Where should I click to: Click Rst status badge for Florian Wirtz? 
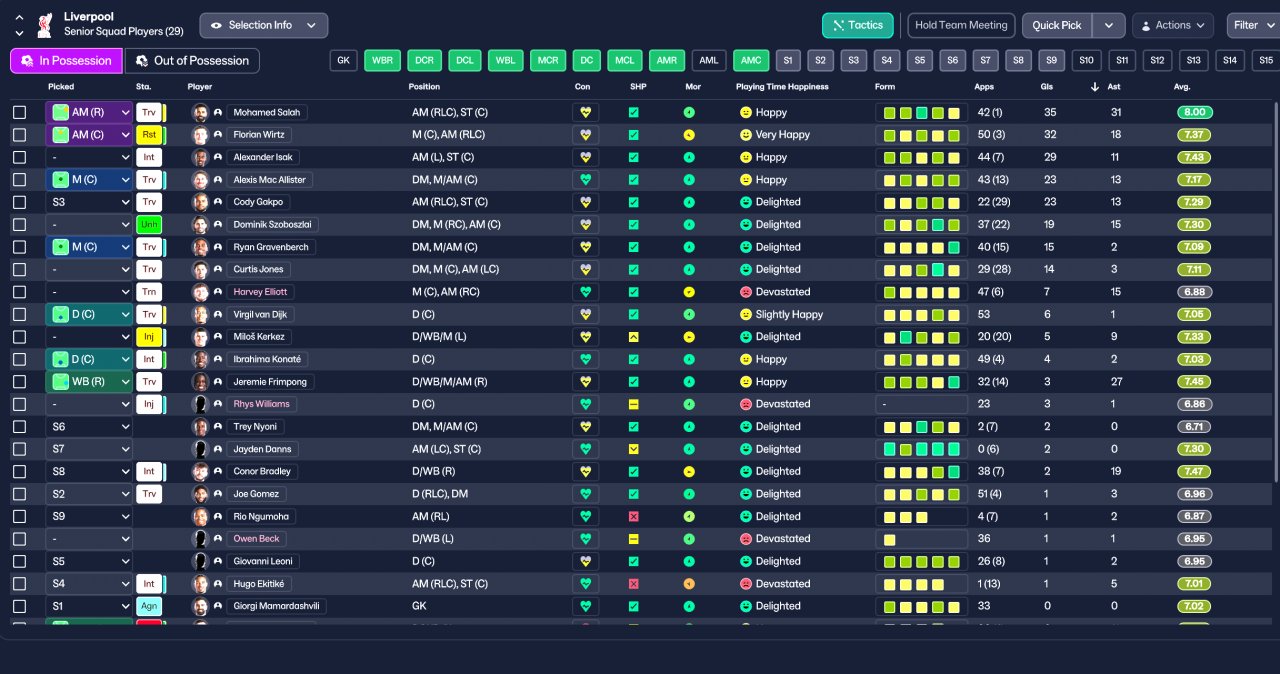(x=149, y=135)
